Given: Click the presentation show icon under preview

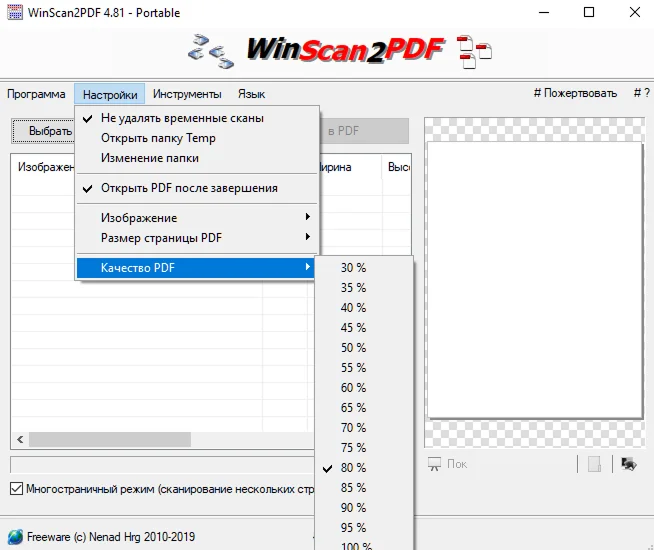Looking at the screenshot, I should (435, 464).
